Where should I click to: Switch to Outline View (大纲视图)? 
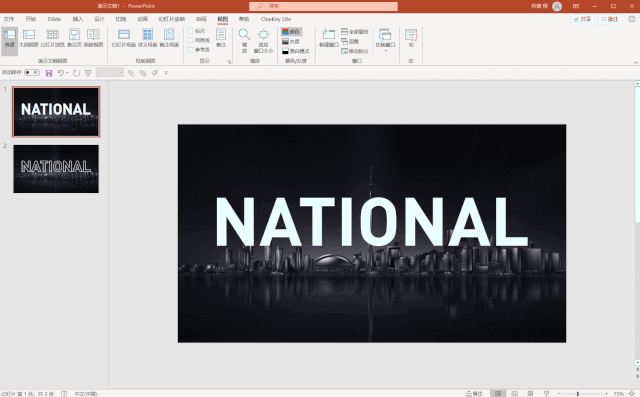[x=29, y=38]
